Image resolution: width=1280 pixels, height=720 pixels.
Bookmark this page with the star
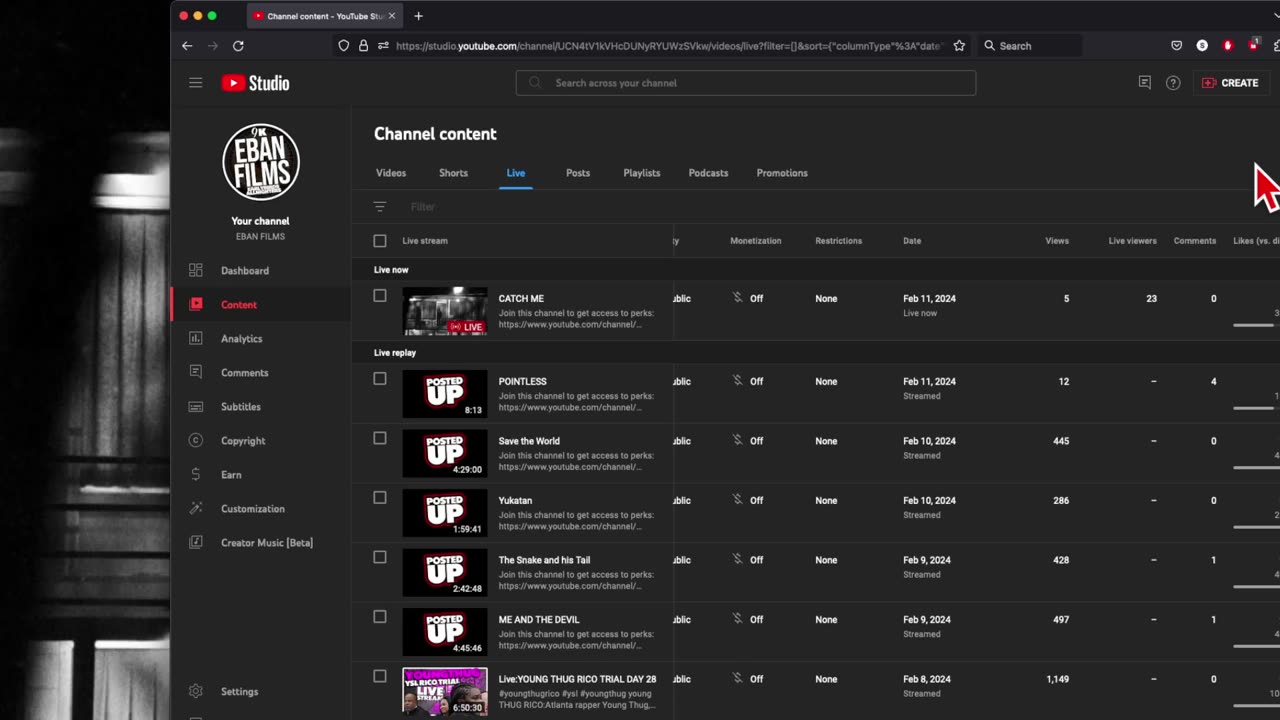tap(959, 46)
